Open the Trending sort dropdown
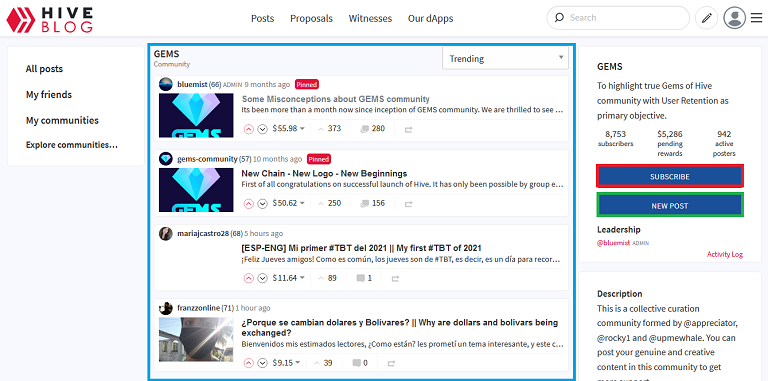Image resolution: width=768 pixels, height=381 pixels. coord(505,59)
